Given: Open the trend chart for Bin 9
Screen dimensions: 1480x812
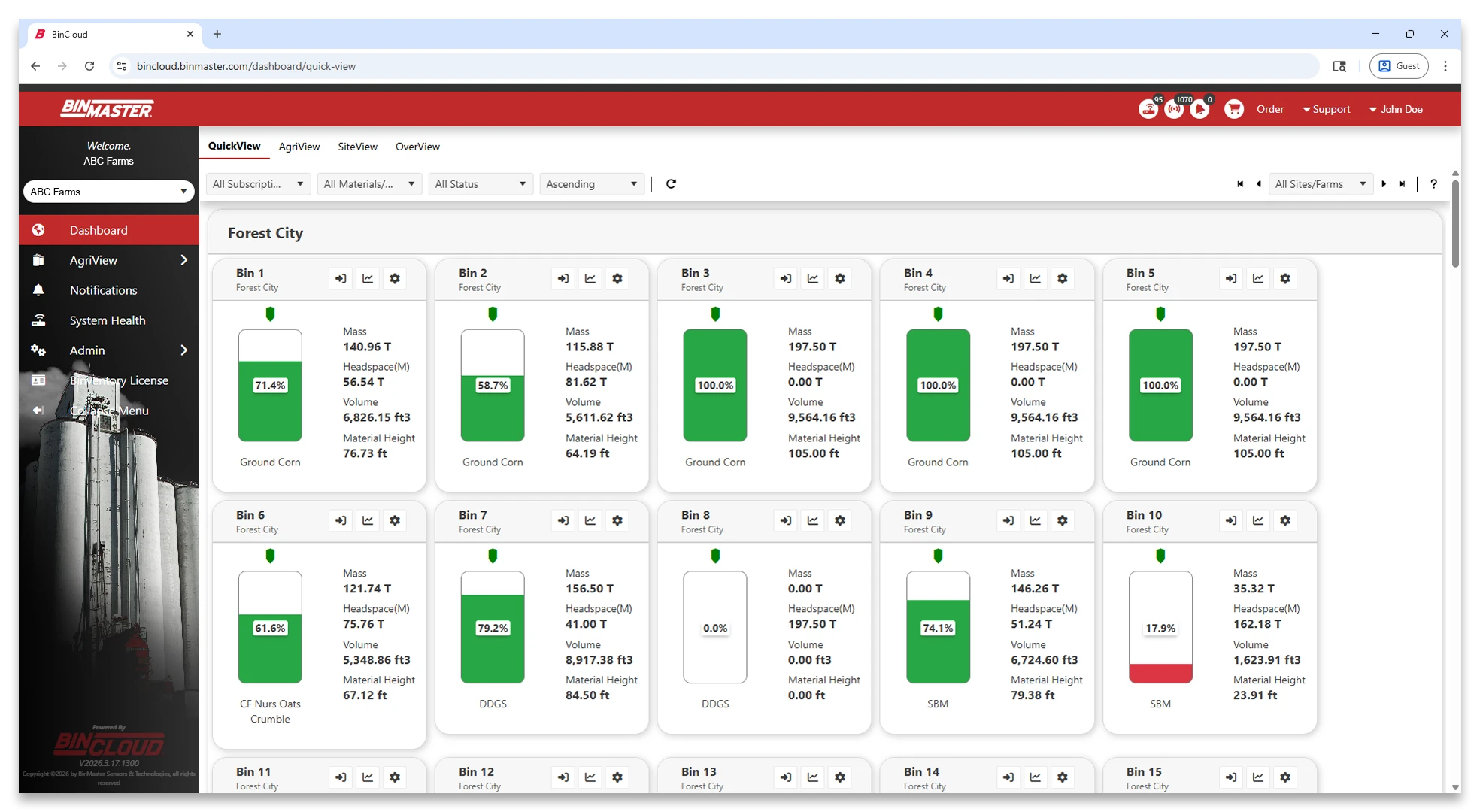Looking at the screenshot, I should (1036, 520).
